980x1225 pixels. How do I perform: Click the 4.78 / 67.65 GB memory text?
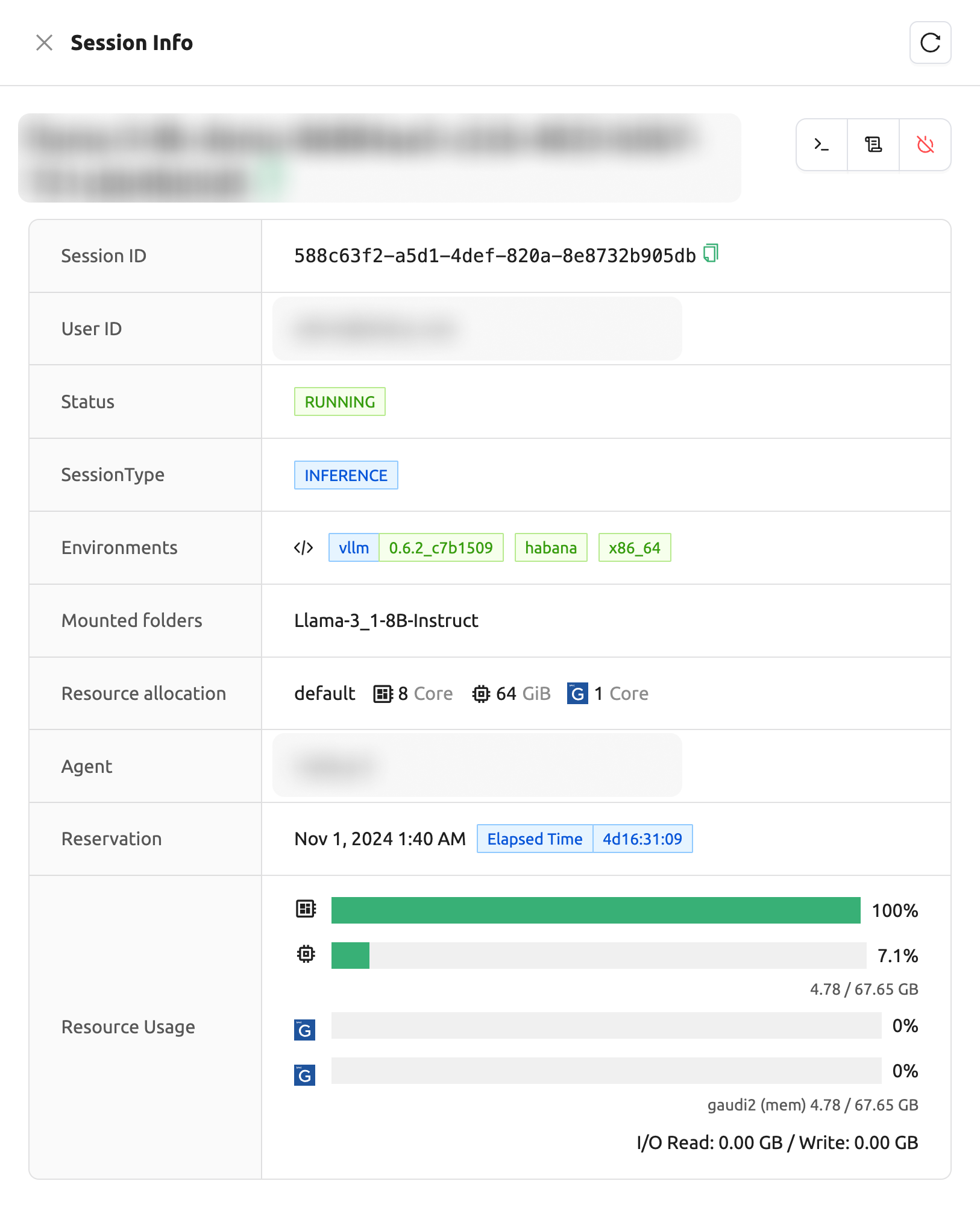(x=864, y=989)
